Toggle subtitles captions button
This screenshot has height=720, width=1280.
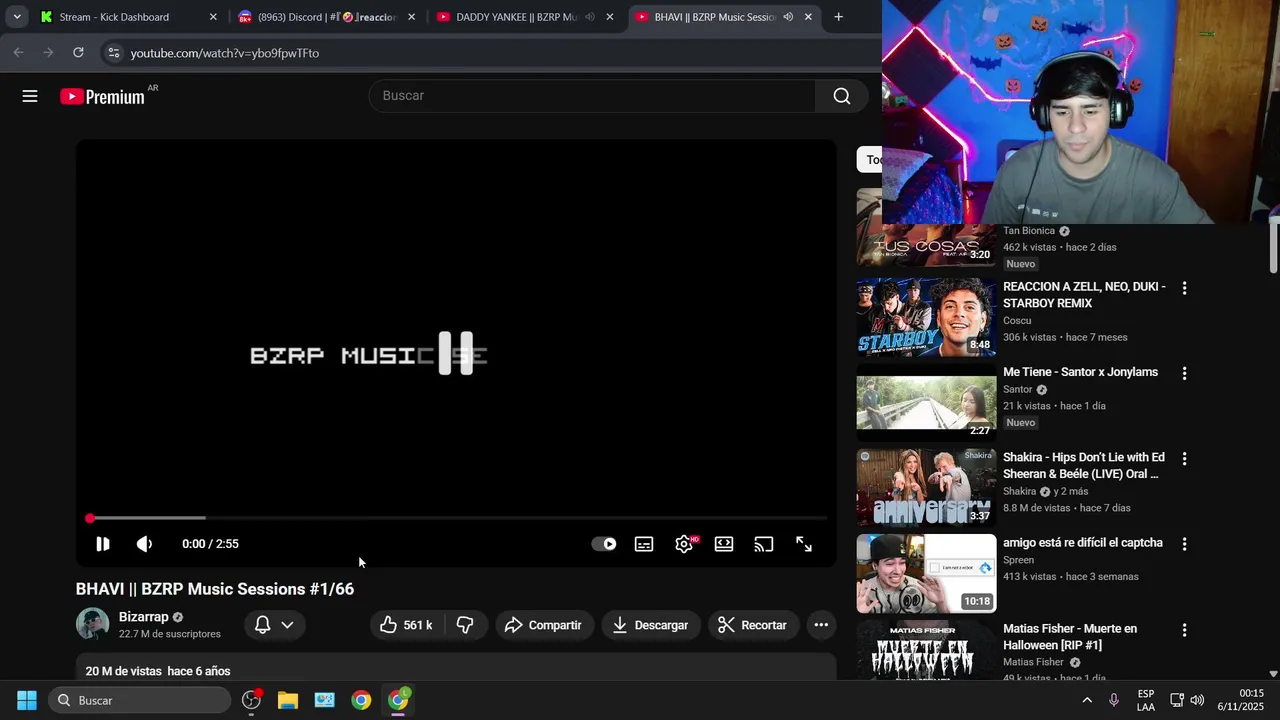pos(644,544)
